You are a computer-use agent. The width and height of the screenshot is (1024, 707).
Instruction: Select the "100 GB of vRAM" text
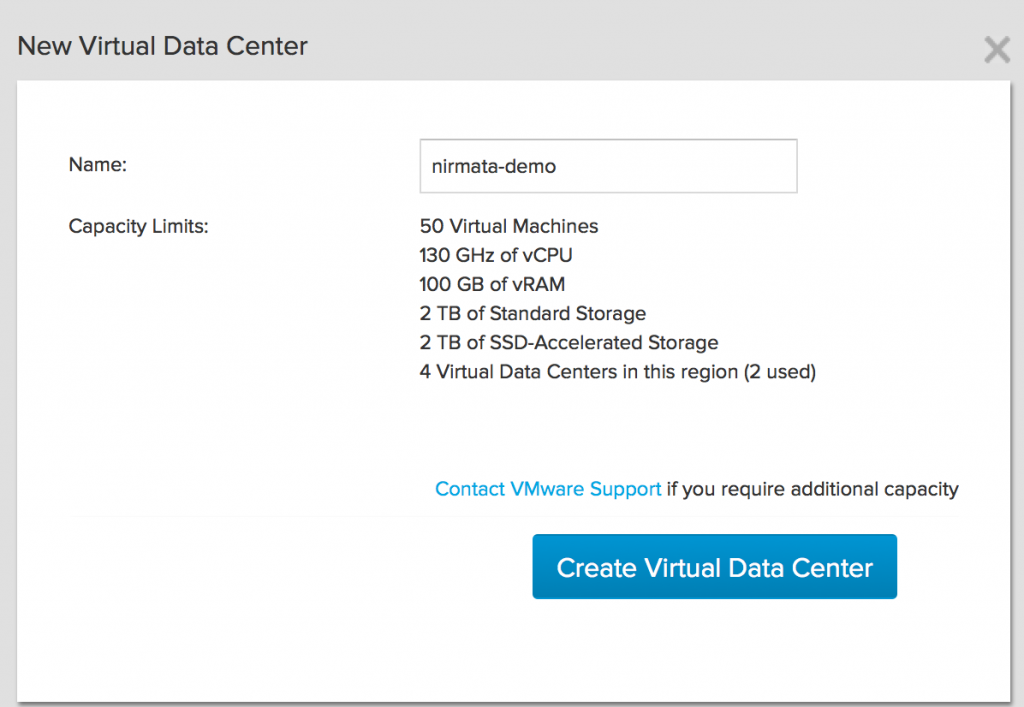492,285
